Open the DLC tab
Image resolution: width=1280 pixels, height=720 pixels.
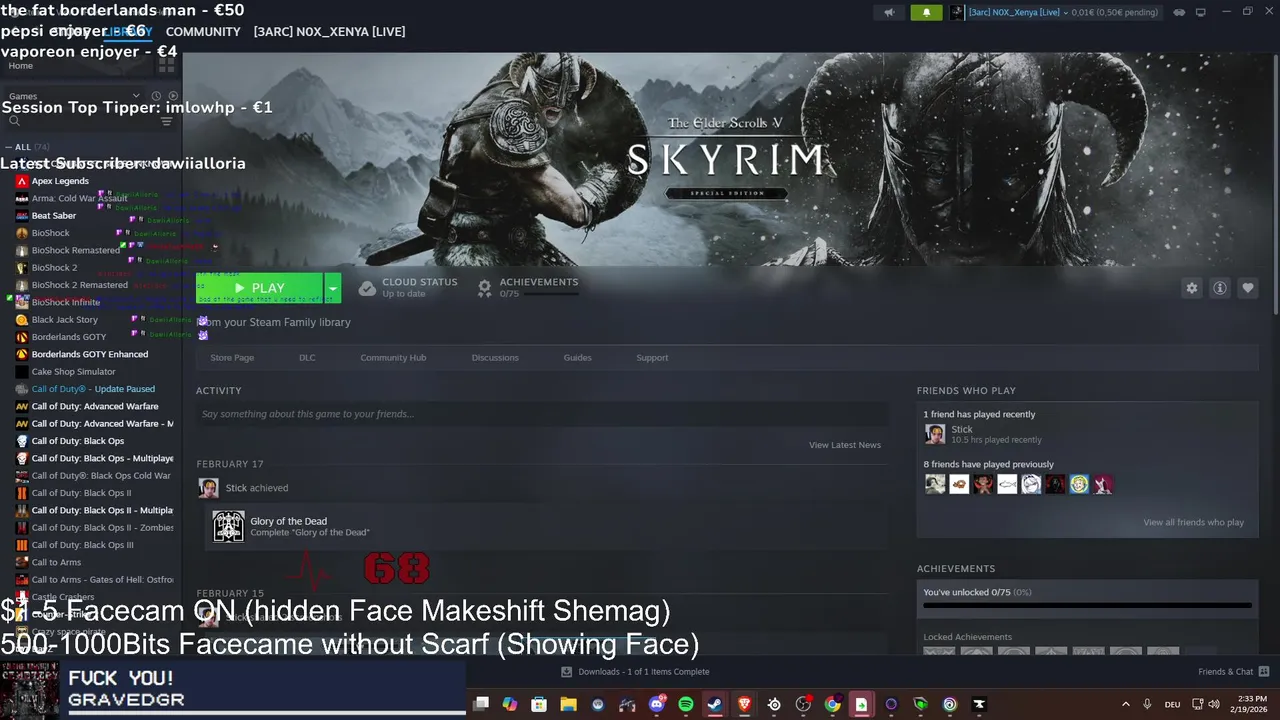pyautogui.click(x=307, y=358)
